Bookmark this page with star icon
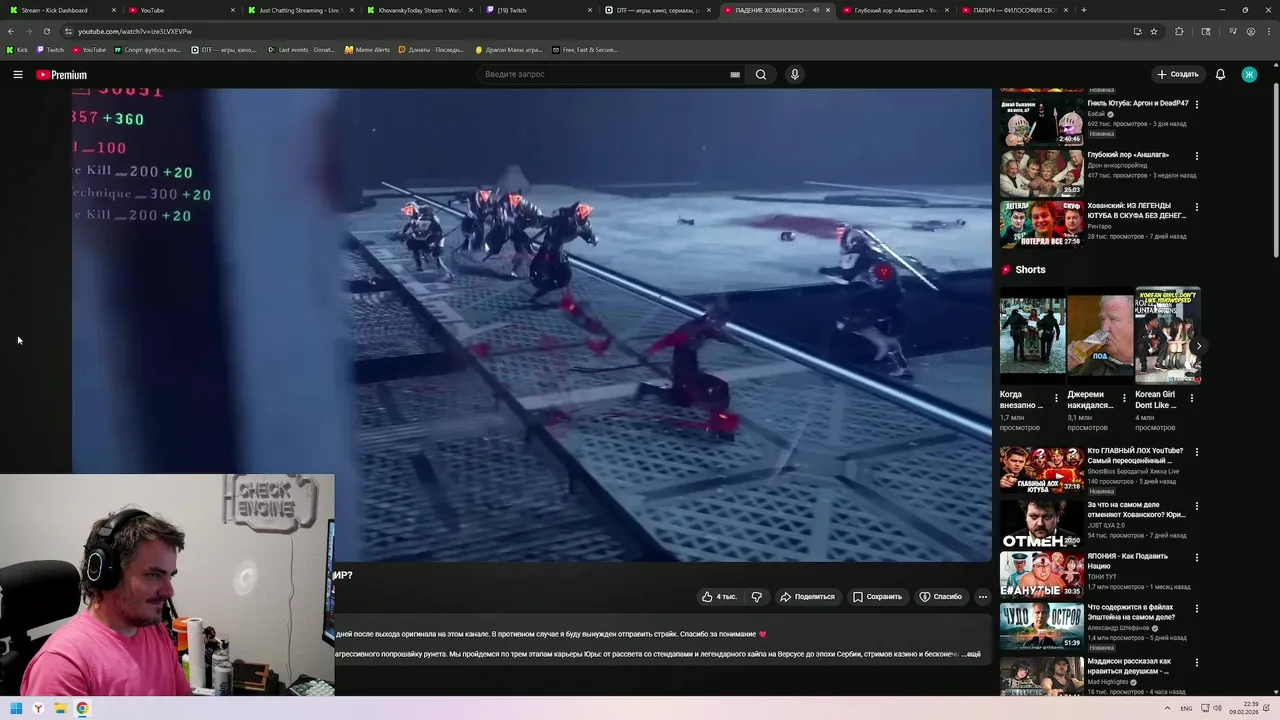 1154,31
